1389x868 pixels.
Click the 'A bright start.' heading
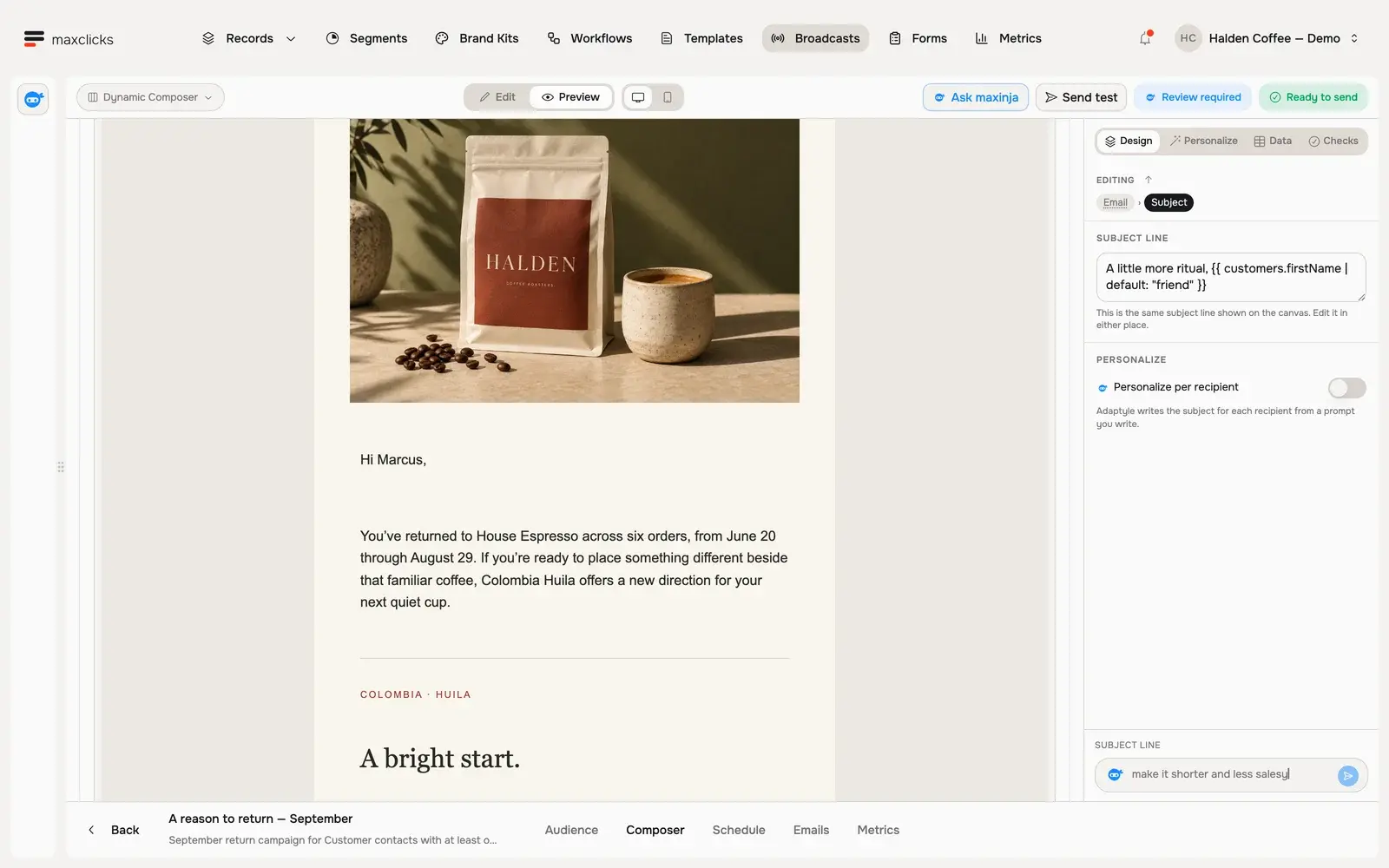click(440, 759)
